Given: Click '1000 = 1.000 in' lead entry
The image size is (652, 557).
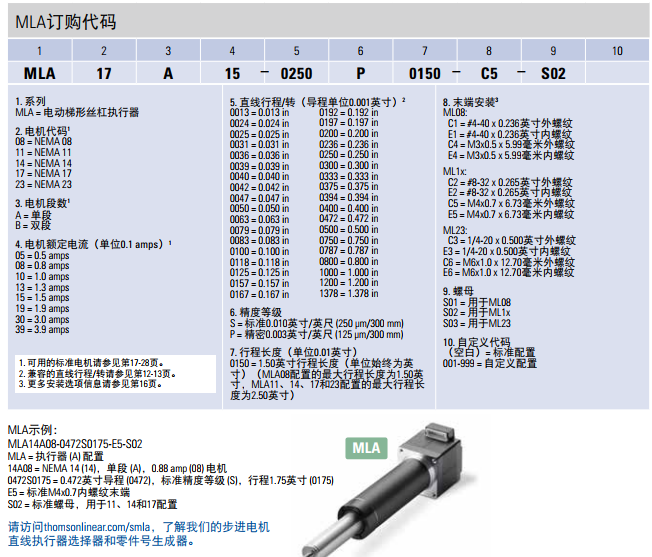Looking at the screenshot, I should click(x=349, y=272).
